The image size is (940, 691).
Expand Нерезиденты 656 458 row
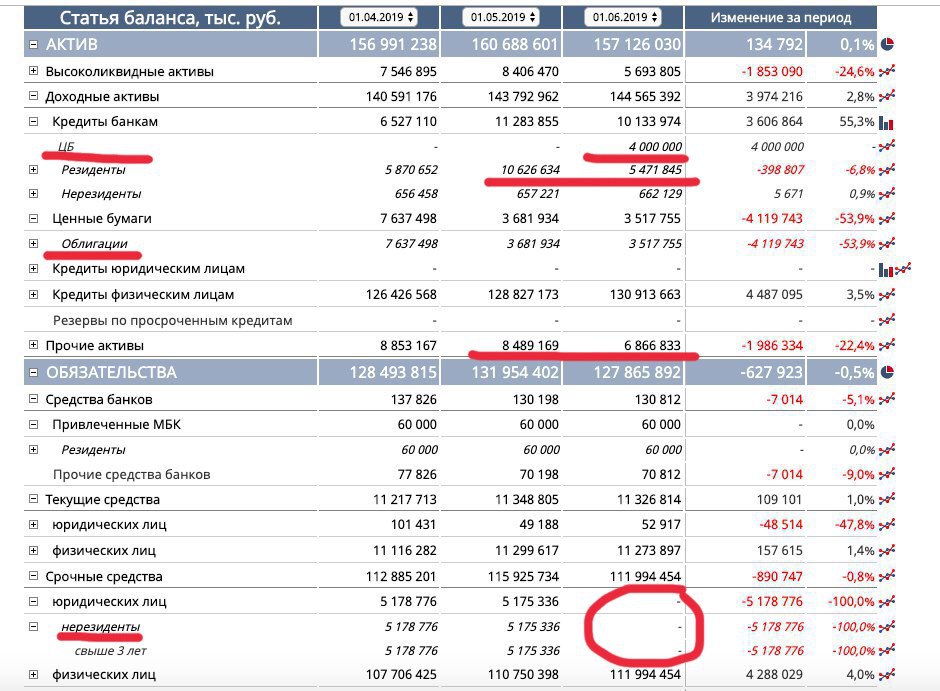click(x=34, y=194)
